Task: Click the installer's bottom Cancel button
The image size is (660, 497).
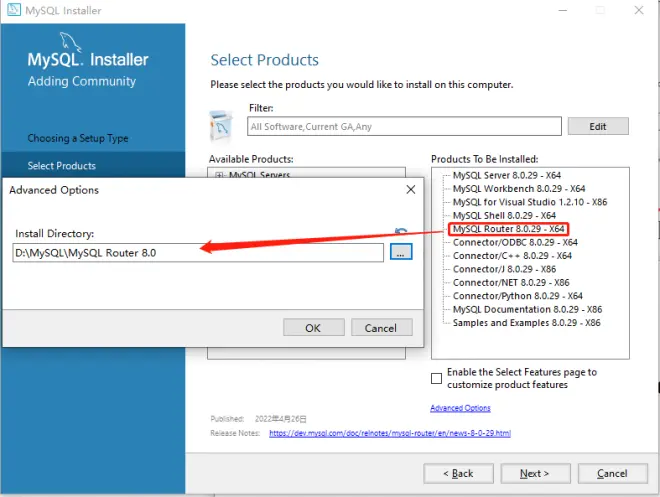Action: click(x=612, y=473)
